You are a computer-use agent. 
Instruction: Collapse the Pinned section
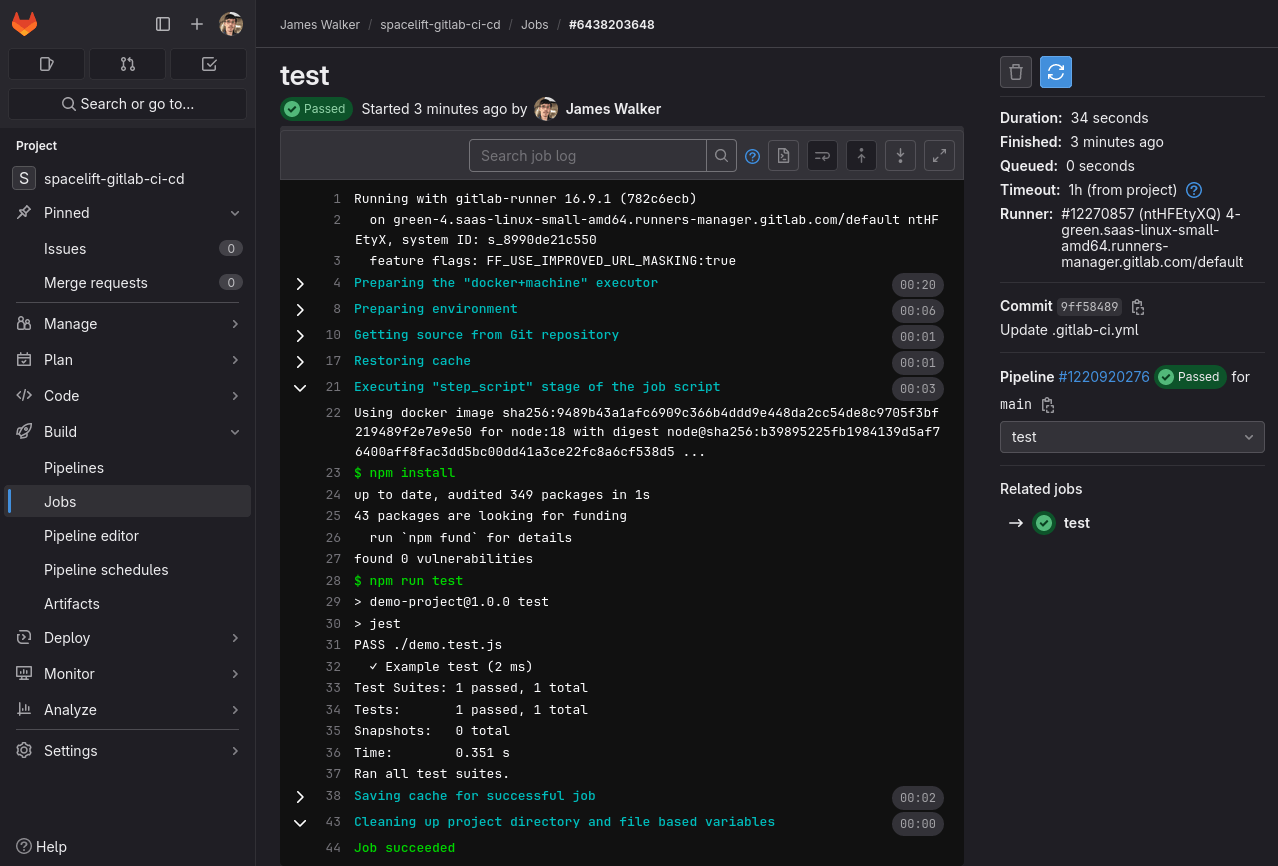tap(235, 212)
